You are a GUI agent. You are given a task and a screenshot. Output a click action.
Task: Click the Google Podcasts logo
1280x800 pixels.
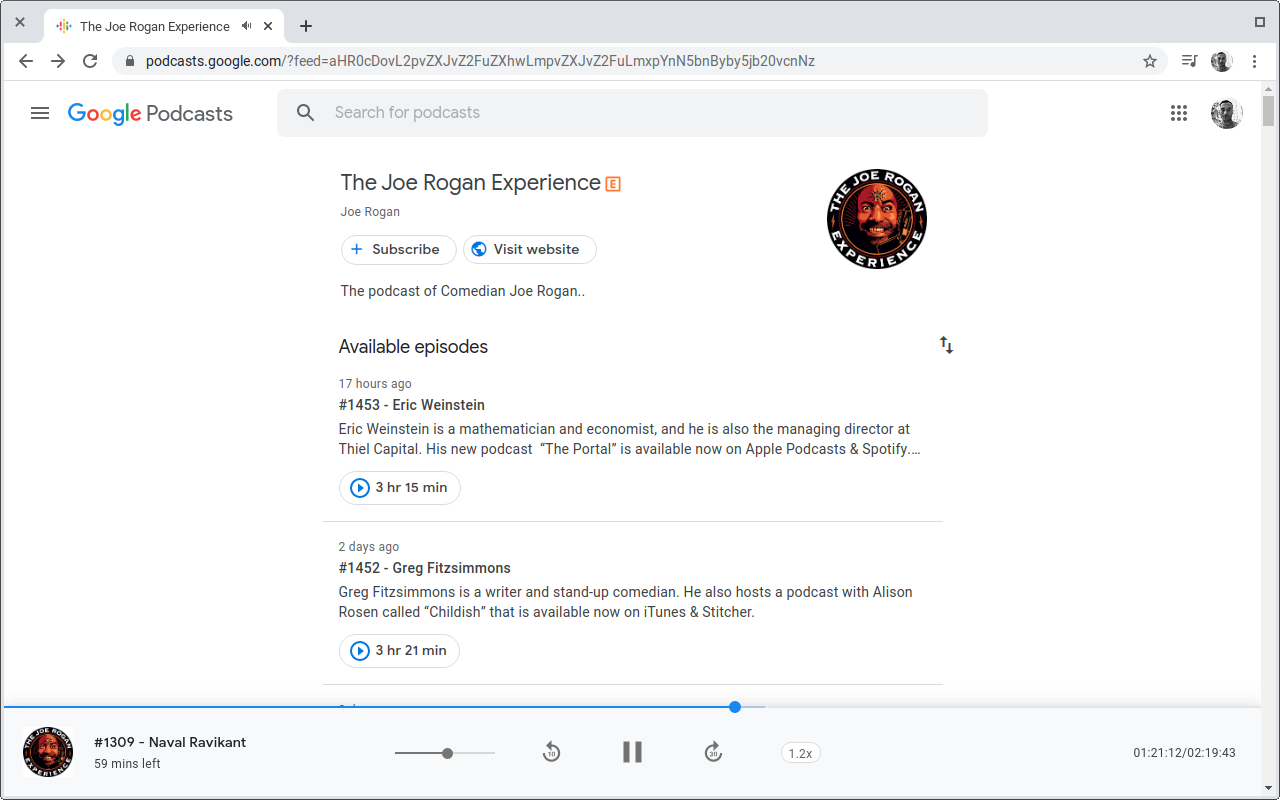(x=150, y=113)
